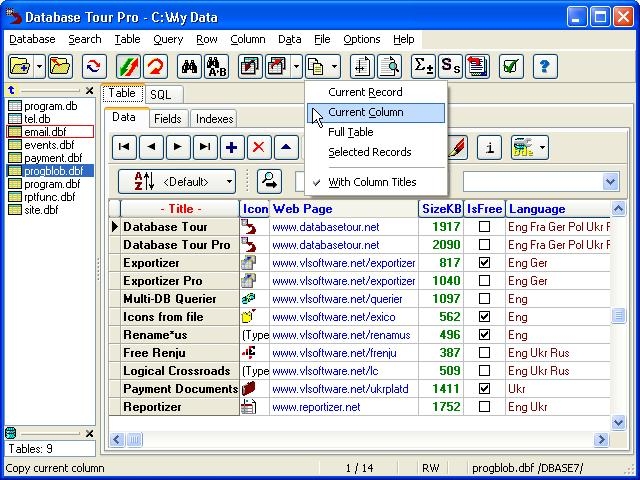Toggle IsFree checkbox for Exportizer row
Viewport: 640px width, 480px height.
(485, 263)
